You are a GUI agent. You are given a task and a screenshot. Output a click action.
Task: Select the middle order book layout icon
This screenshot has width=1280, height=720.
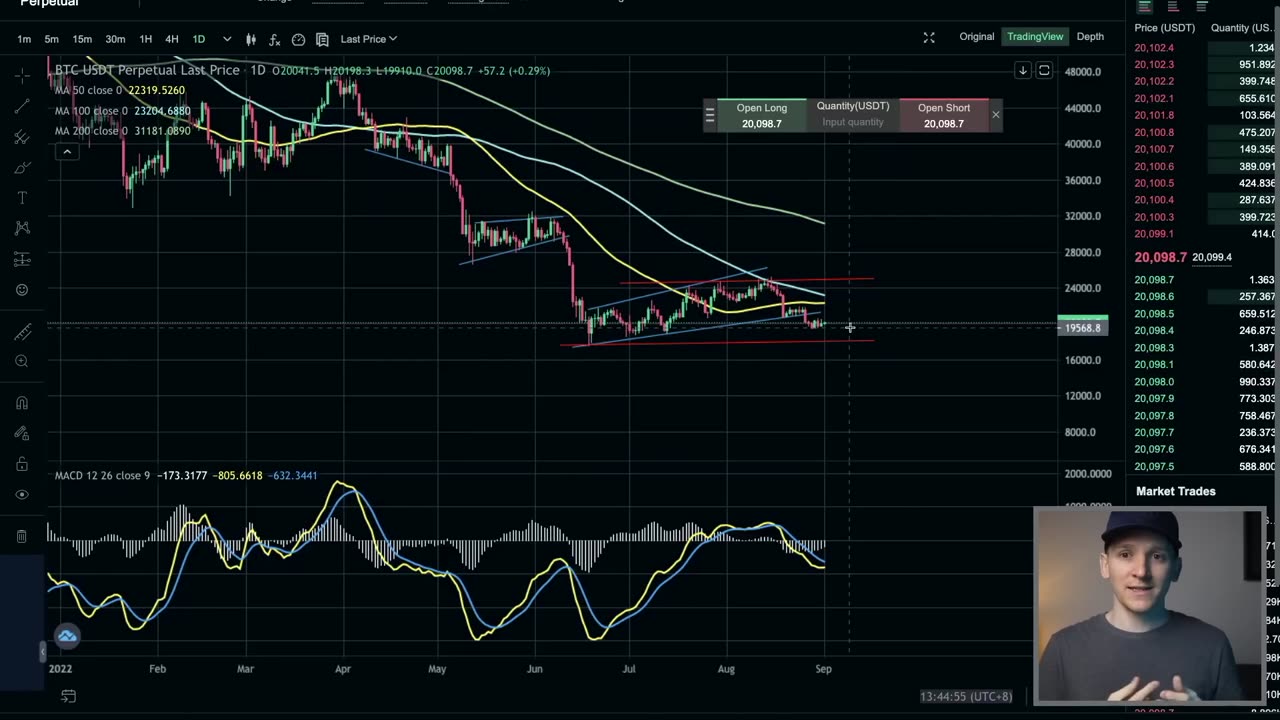1173,6
